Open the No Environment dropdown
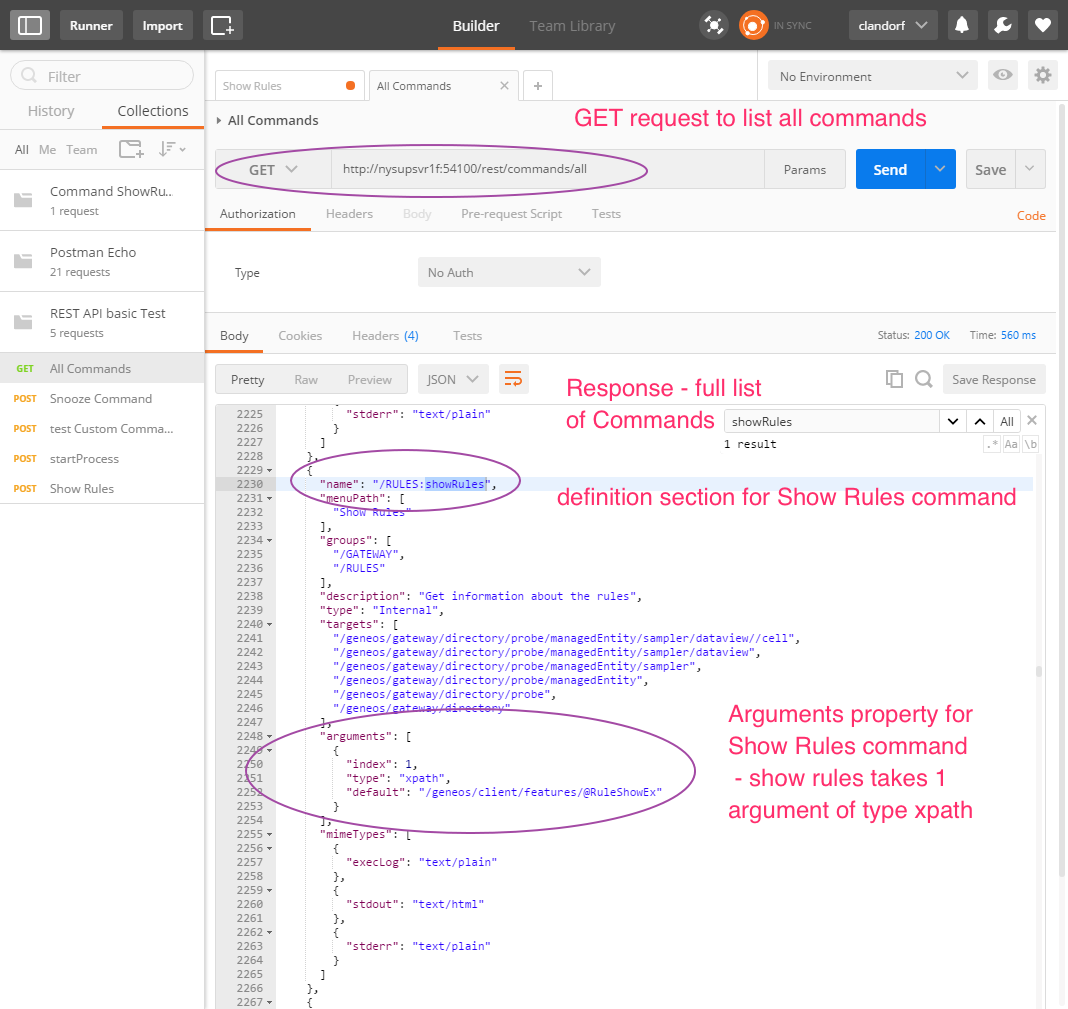 click(872, 76)
